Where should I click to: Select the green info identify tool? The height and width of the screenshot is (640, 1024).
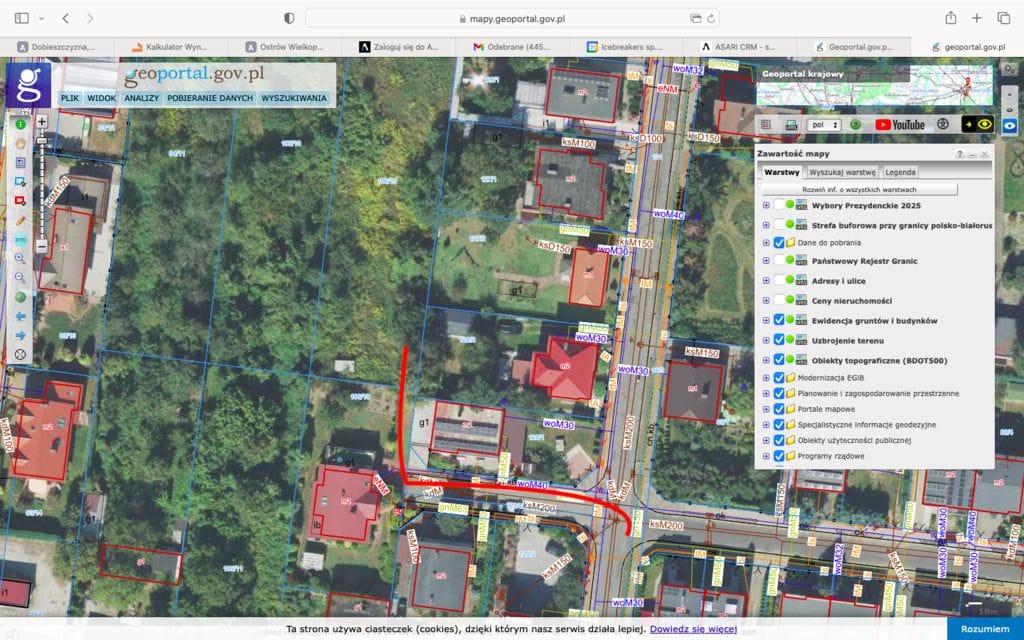tap(20, 124)
